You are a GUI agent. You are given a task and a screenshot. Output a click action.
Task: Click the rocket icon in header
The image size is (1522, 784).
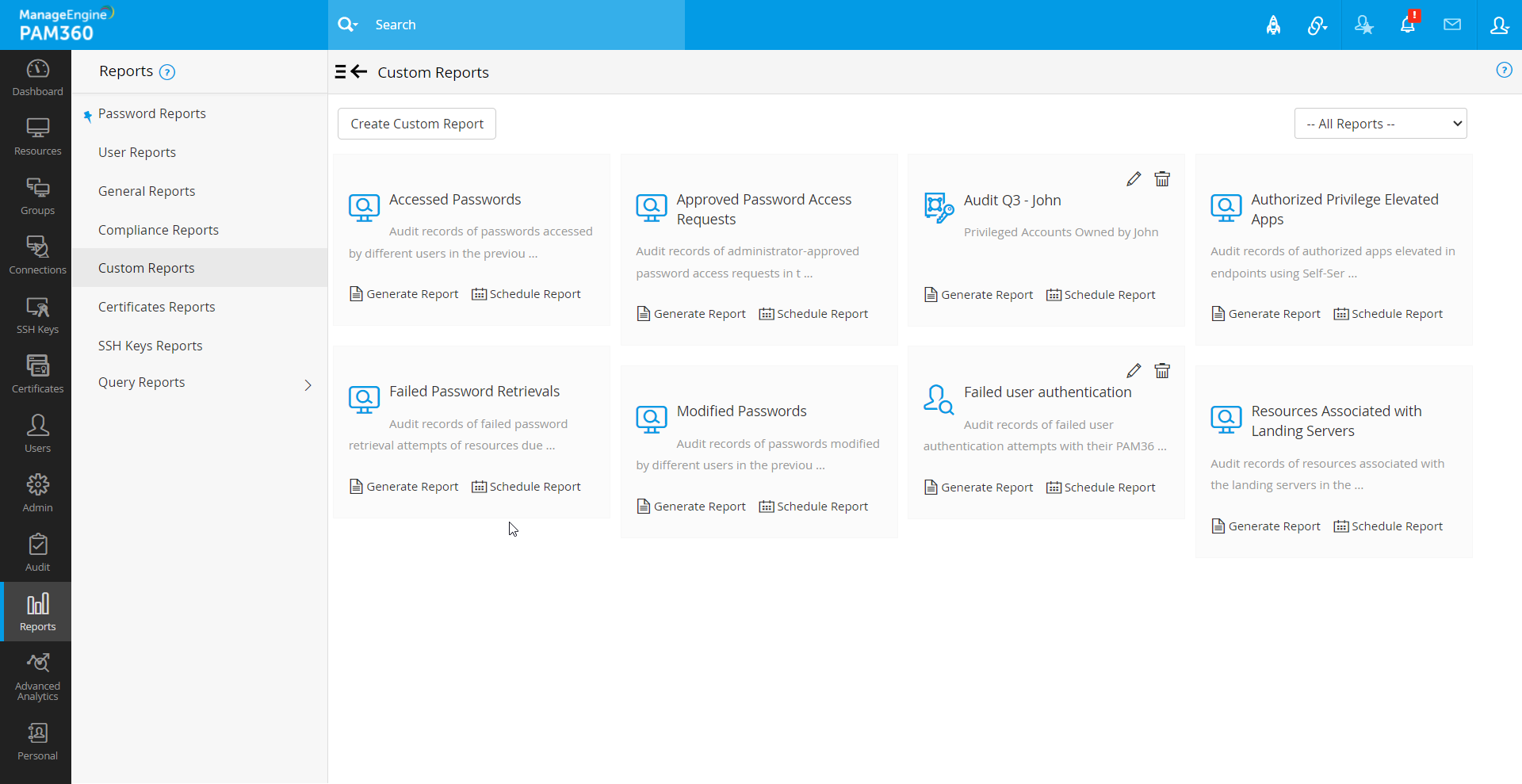[1273, 25]
